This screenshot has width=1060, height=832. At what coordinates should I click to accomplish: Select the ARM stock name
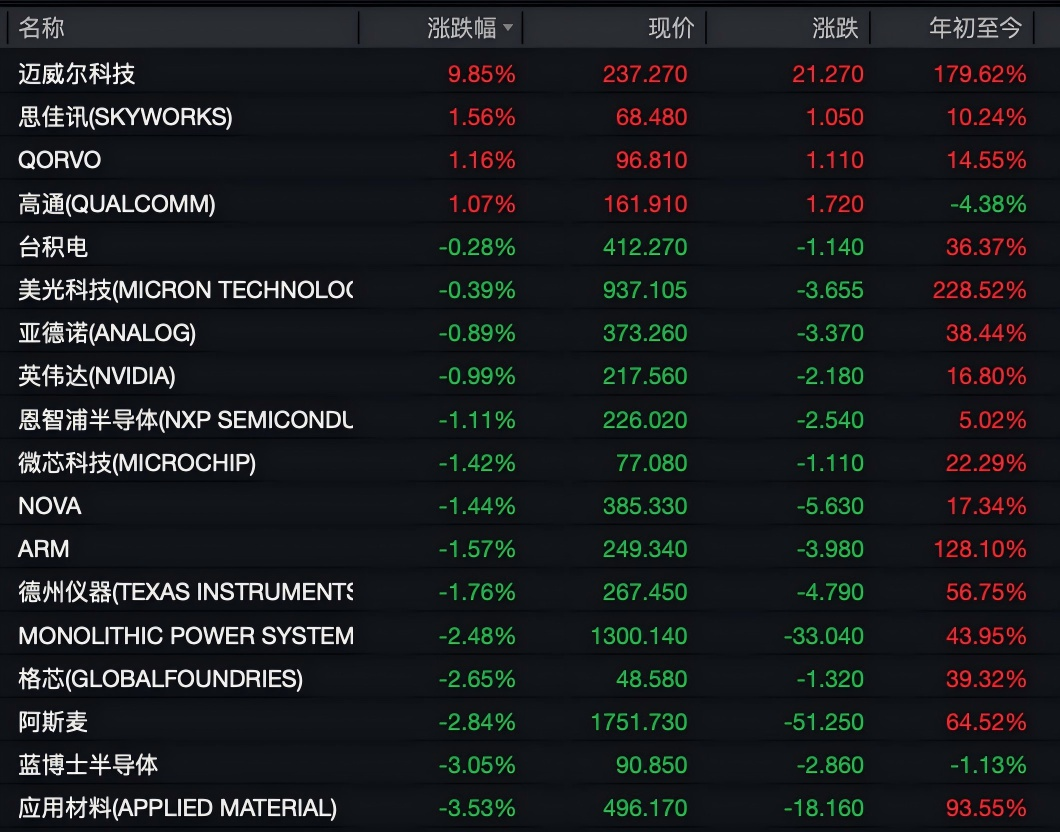coord(43,549)
